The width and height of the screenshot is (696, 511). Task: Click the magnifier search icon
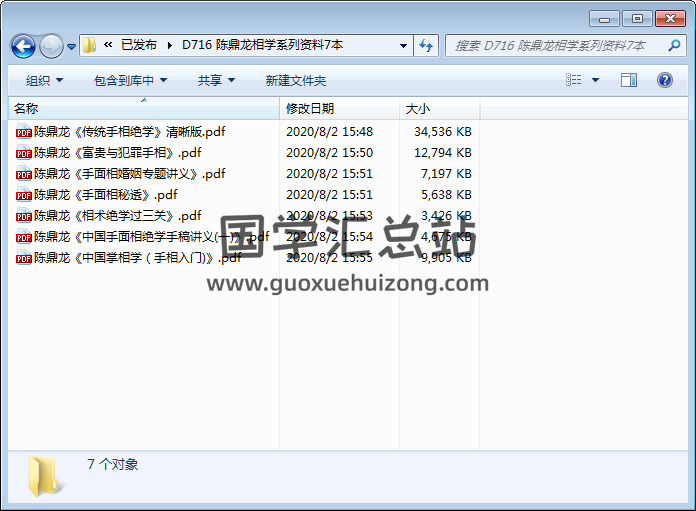674,45
